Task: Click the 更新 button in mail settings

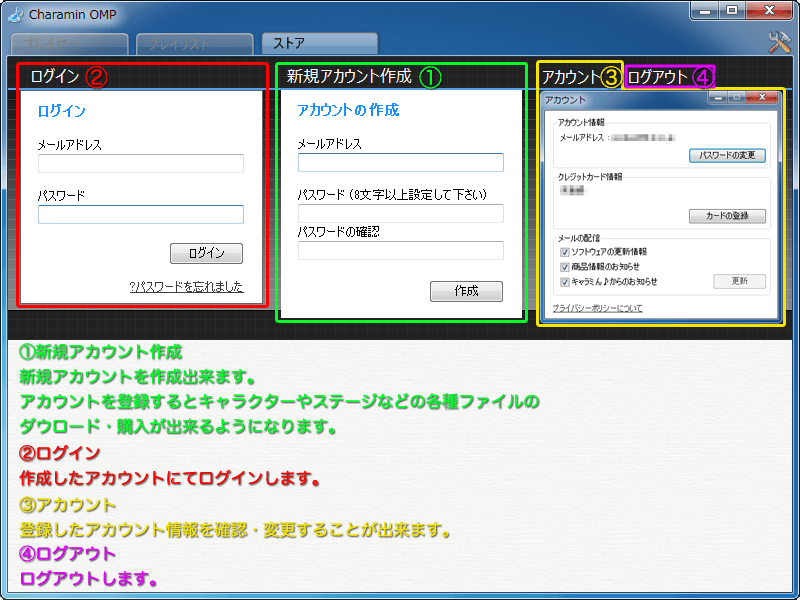Action: (x=739, y=281)
